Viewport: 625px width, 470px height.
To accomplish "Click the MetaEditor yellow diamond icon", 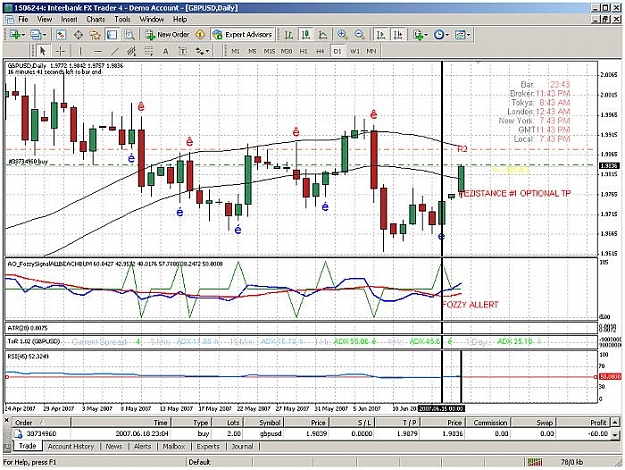I will 200,35.
